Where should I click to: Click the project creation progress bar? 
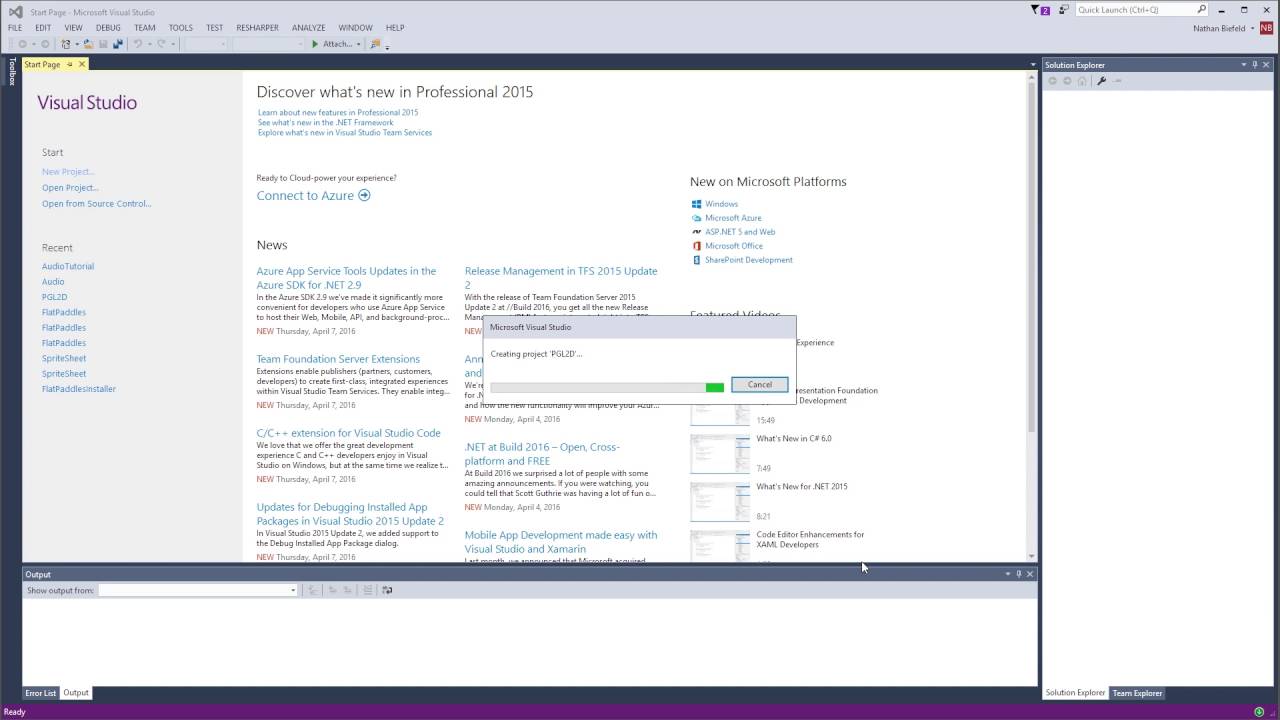click(607, 387)
